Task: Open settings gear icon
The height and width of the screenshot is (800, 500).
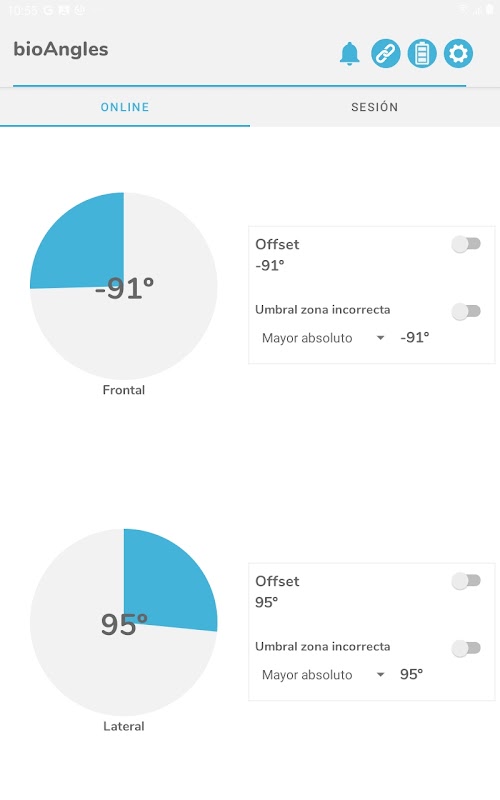Action: pyautogui.click(x=458, y=53)
